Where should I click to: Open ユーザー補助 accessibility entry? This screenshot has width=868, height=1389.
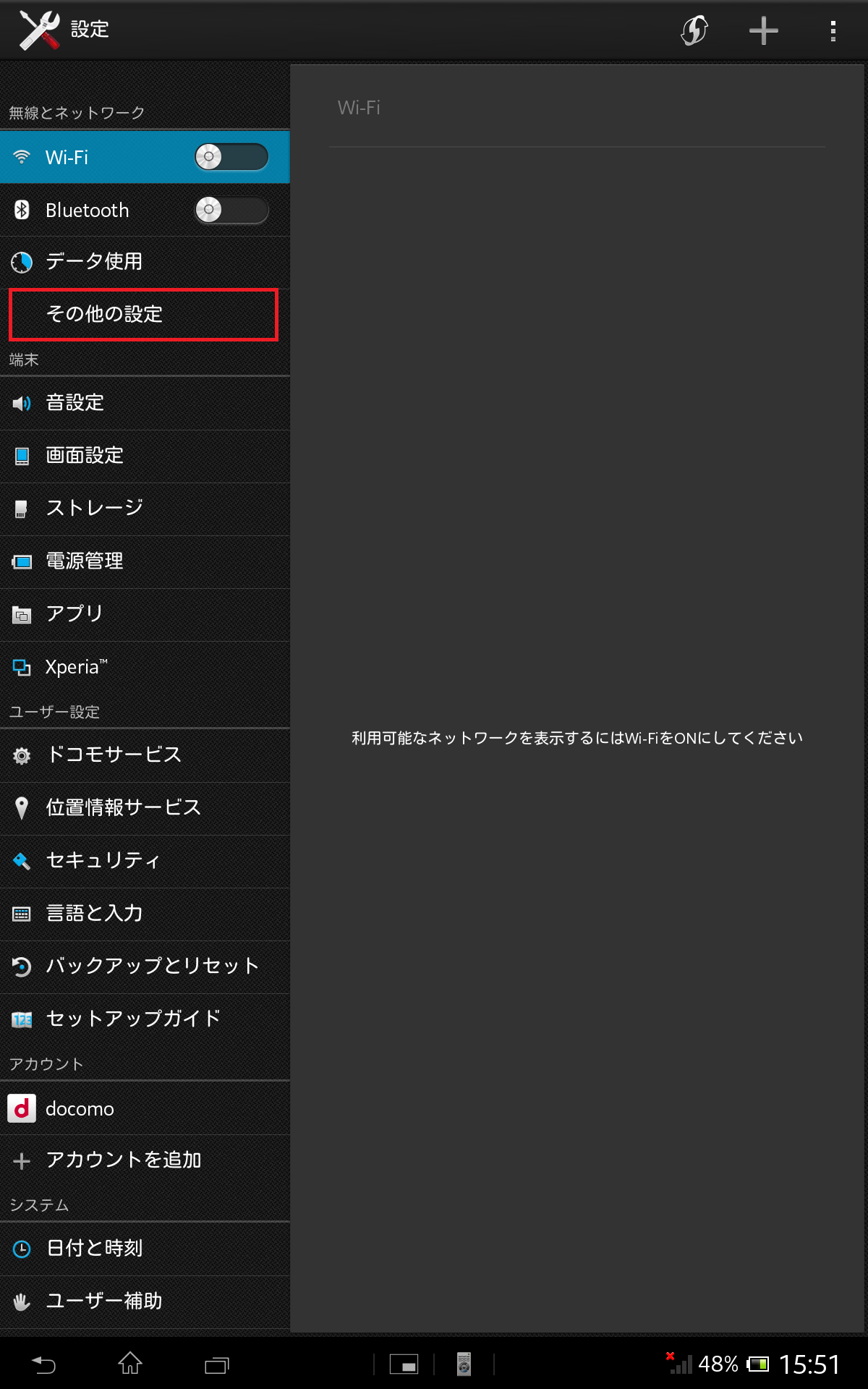pos(145,1301)
